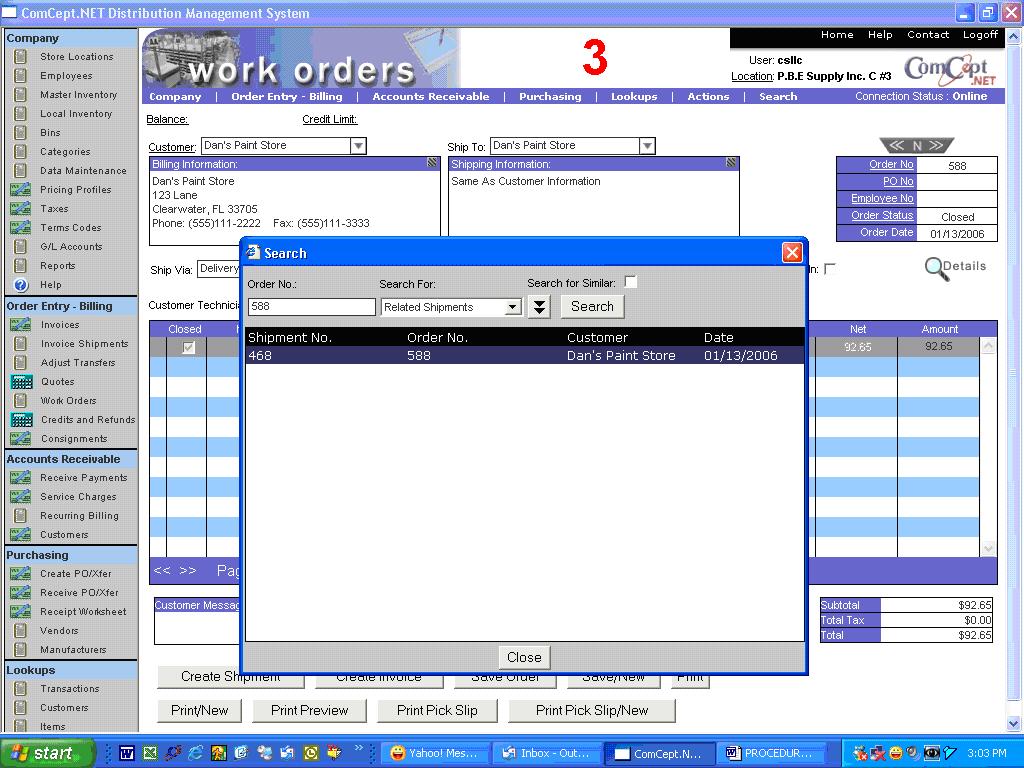Expand the Search For Related Shipments dropdown
Image resolution: width=1024 pixels, height=768 pixels.
[x=513, y=307]
